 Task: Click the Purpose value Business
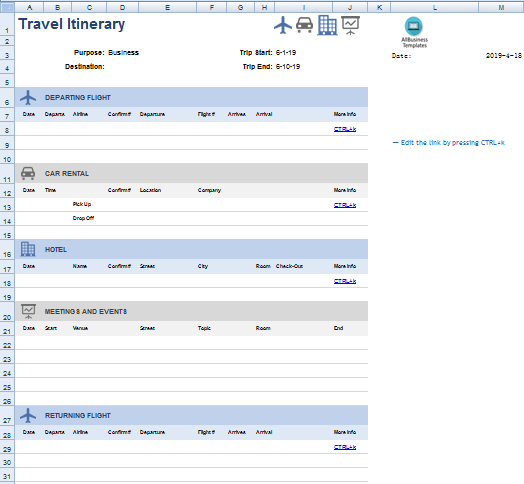(123, 52)
